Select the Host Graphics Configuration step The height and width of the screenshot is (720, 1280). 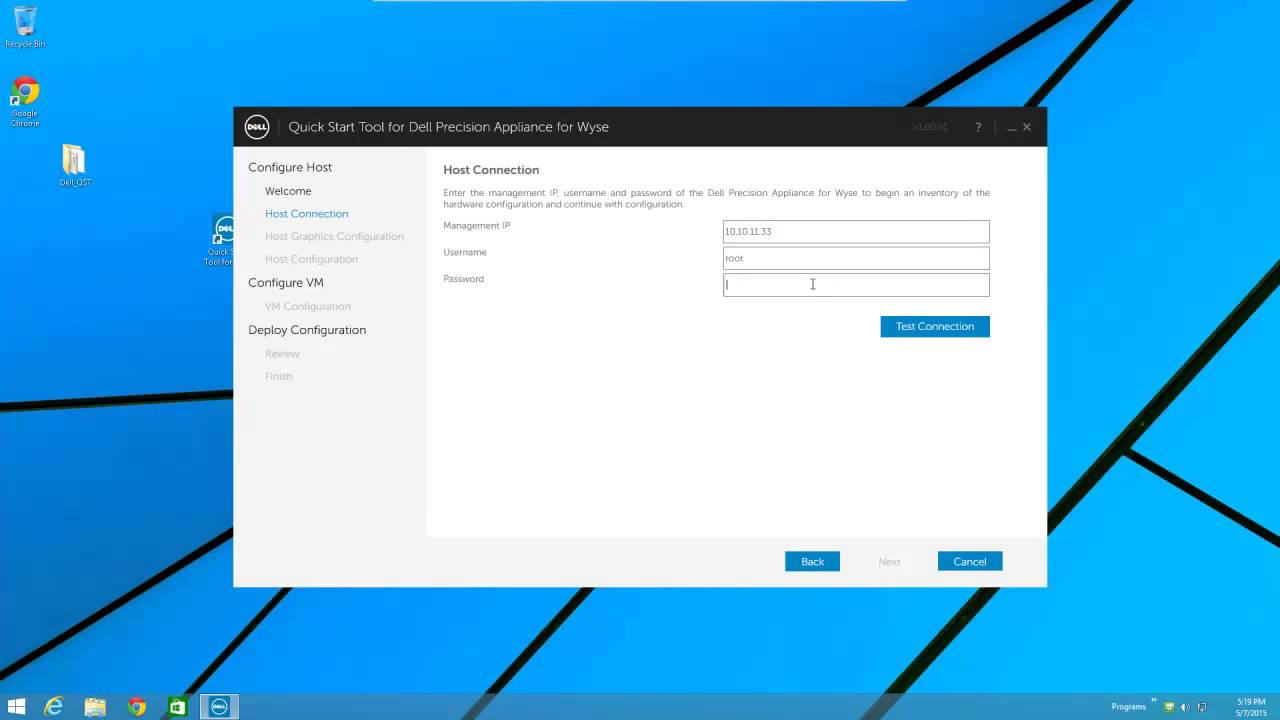[334, 237]
